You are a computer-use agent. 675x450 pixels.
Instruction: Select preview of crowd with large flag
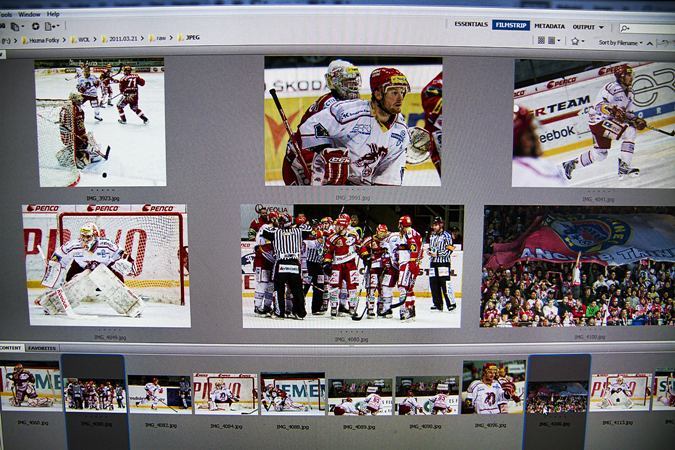click(x=578, y=266)
